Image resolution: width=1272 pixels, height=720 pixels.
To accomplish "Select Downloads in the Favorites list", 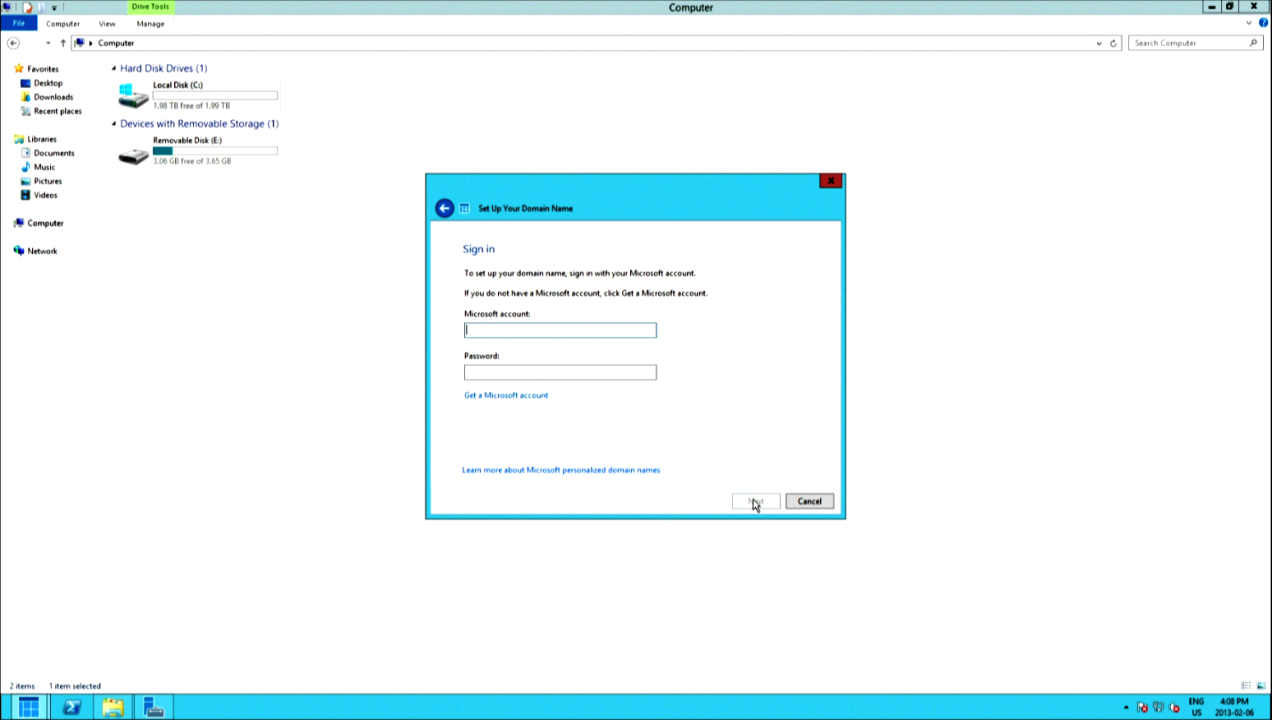I will [x=53, y=97].
